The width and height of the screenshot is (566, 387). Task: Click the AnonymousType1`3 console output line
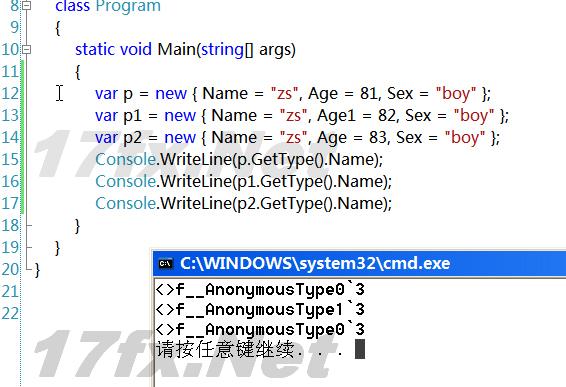pos(260,310)
